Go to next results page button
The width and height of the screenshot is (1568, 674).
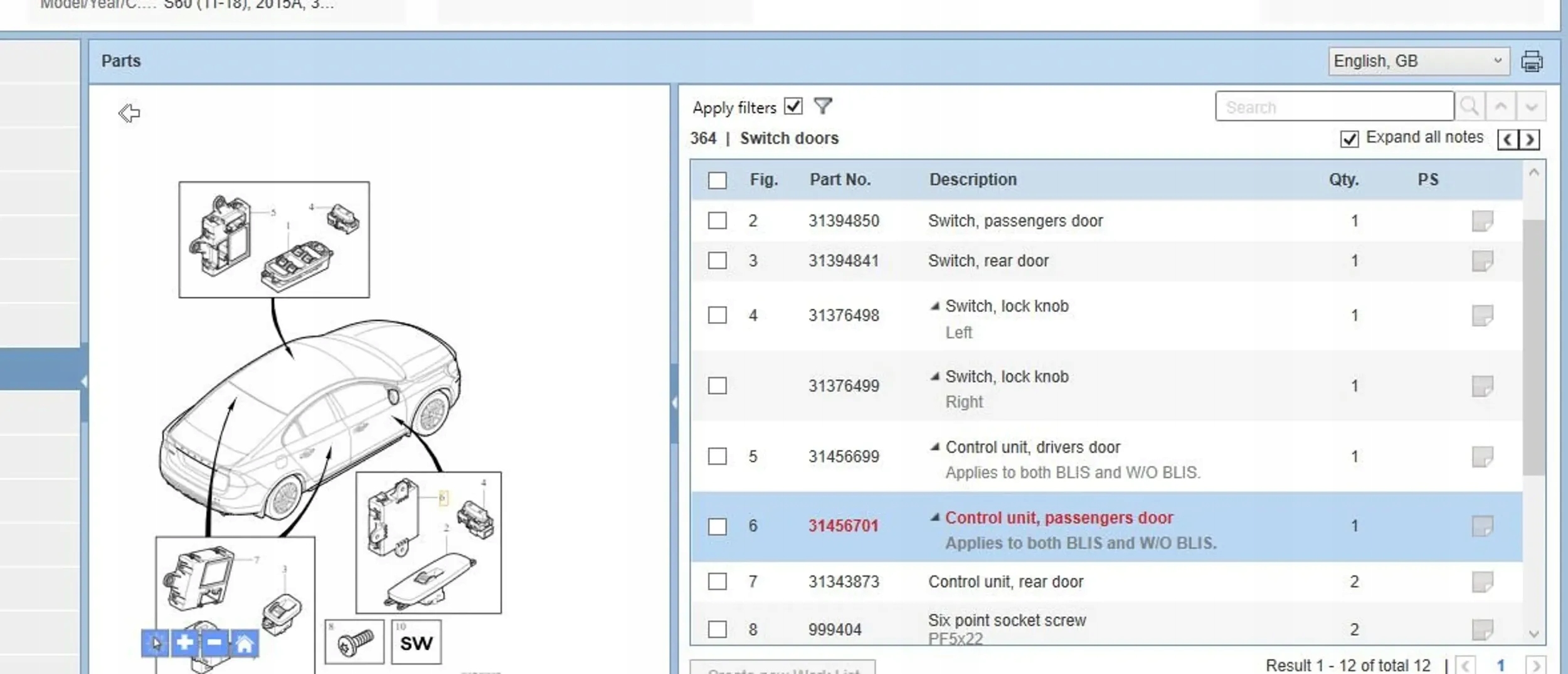coord(1535,665)
